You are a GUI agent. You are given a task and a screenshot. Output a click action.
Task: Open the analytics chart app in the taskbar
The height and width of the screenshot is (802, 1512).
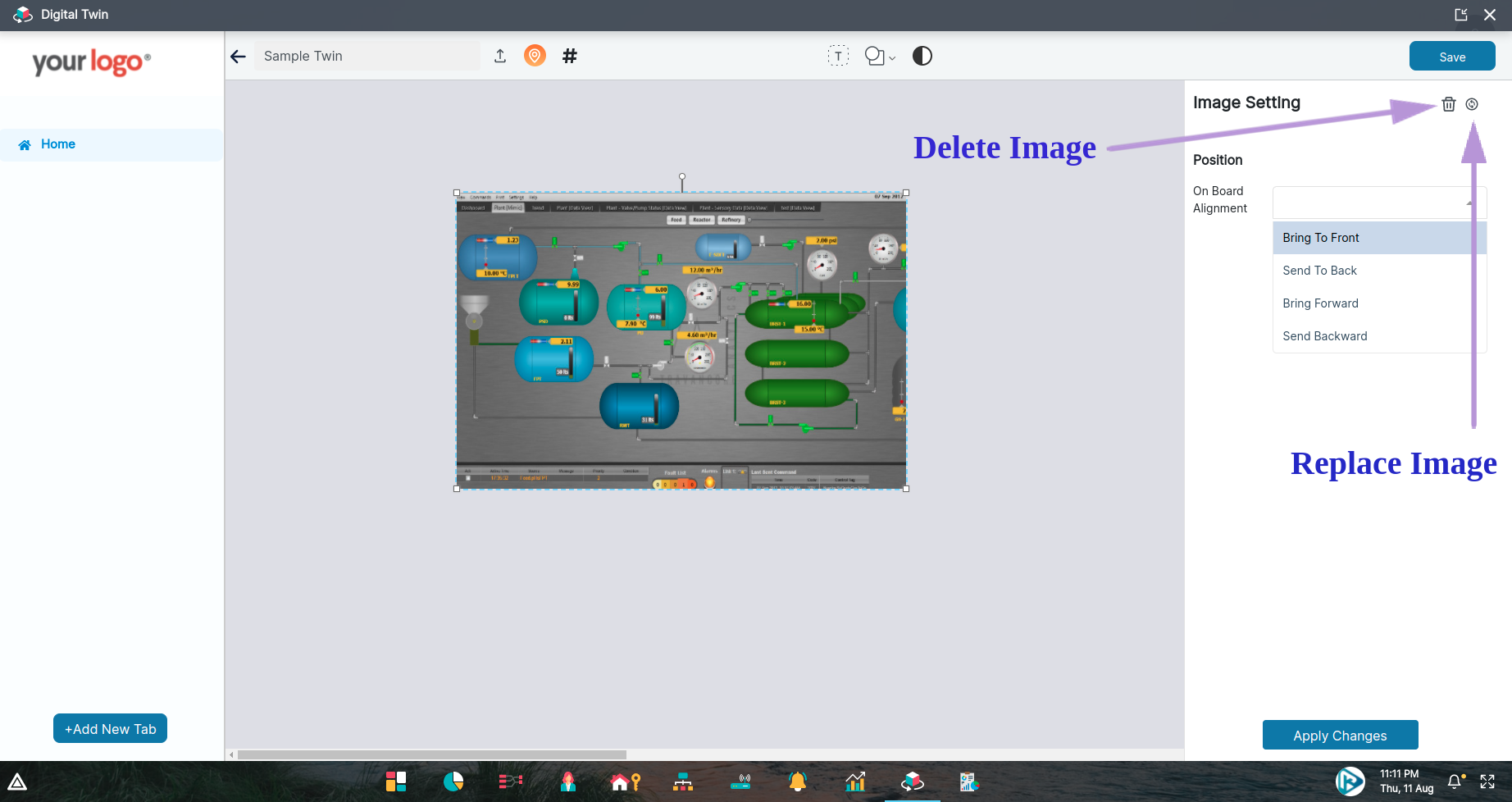click(x=854, y=781)
